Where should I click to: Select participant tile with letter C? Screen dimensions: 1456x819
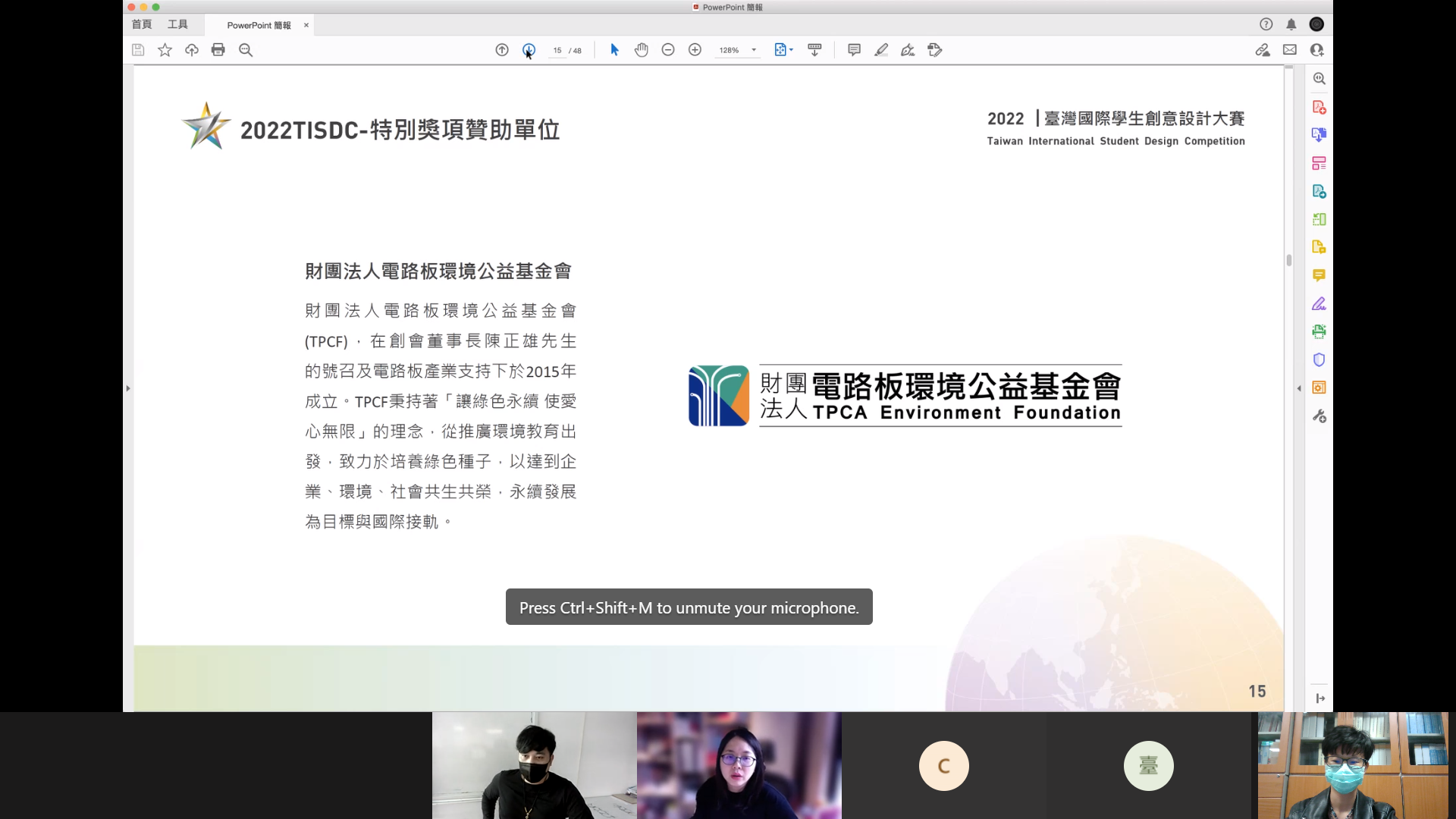(943, 765)
